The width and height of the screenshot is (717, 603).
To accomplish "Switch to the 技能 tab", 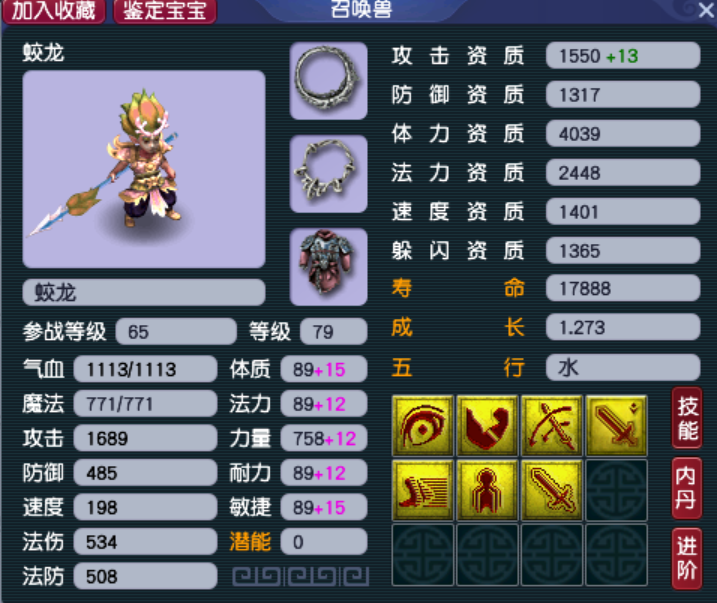I will pos(687,418).
